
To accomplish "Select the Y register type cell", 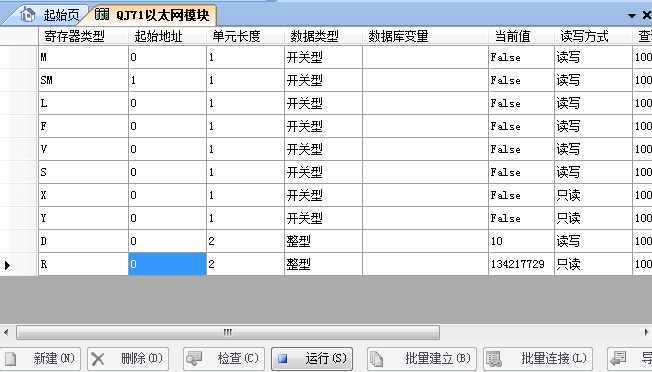I will pos(83,218).
